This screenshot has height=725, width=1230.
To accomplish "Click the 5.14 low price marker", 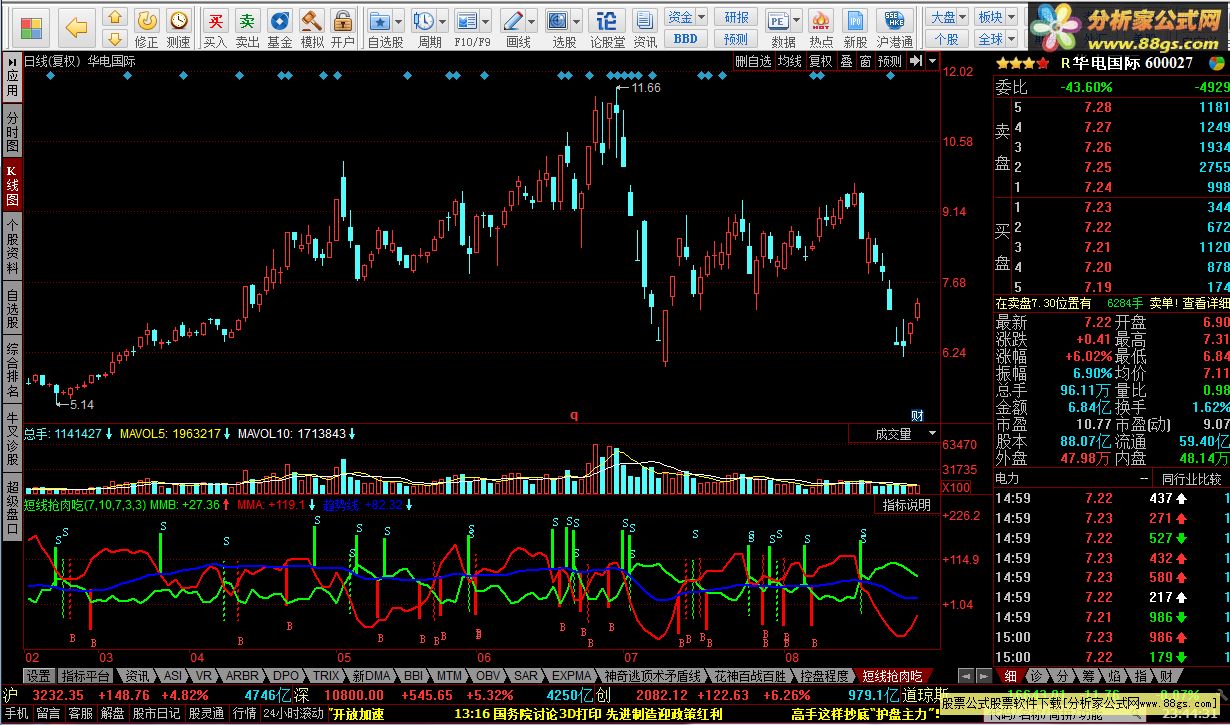I will click(82, 404).
